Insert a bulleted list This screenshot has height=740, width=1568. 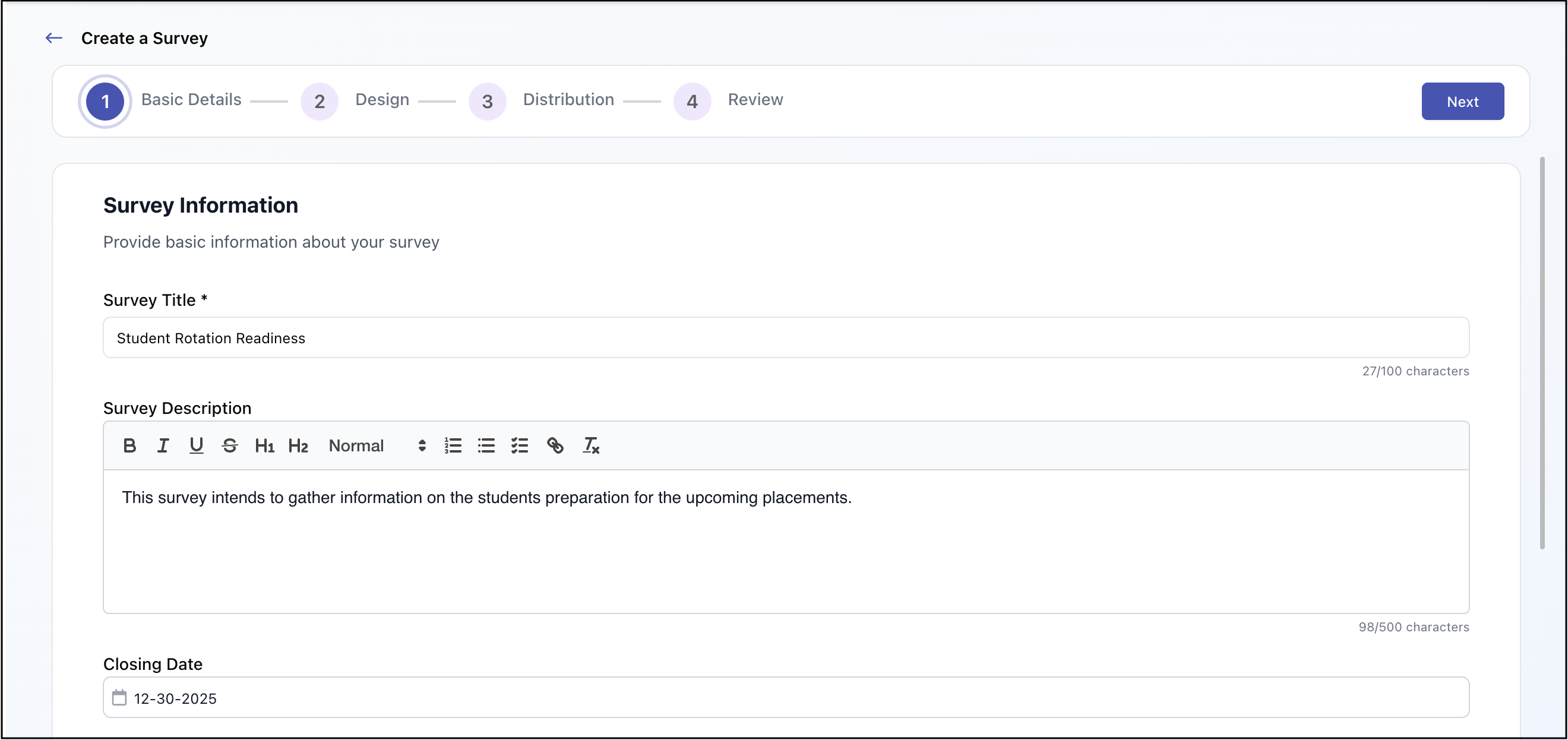pos(486,445)
